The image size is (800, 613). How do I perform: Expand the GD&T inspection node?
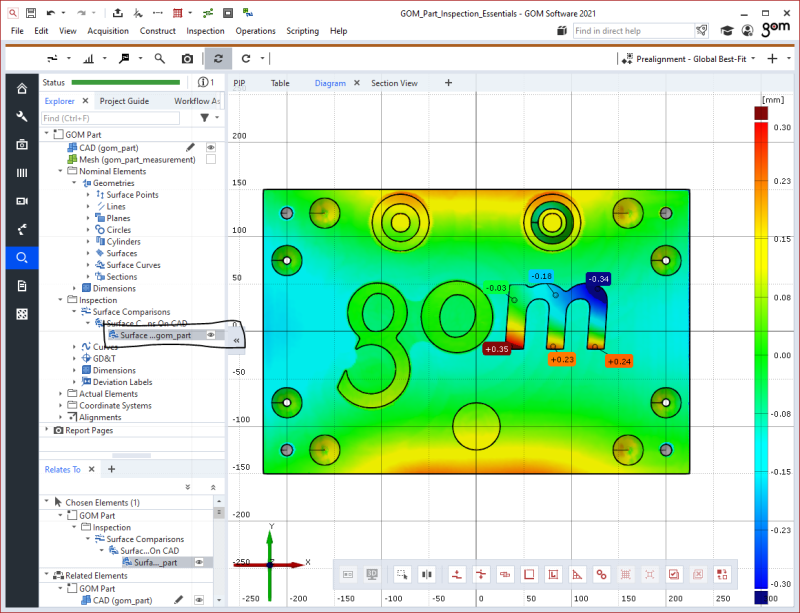74,358
